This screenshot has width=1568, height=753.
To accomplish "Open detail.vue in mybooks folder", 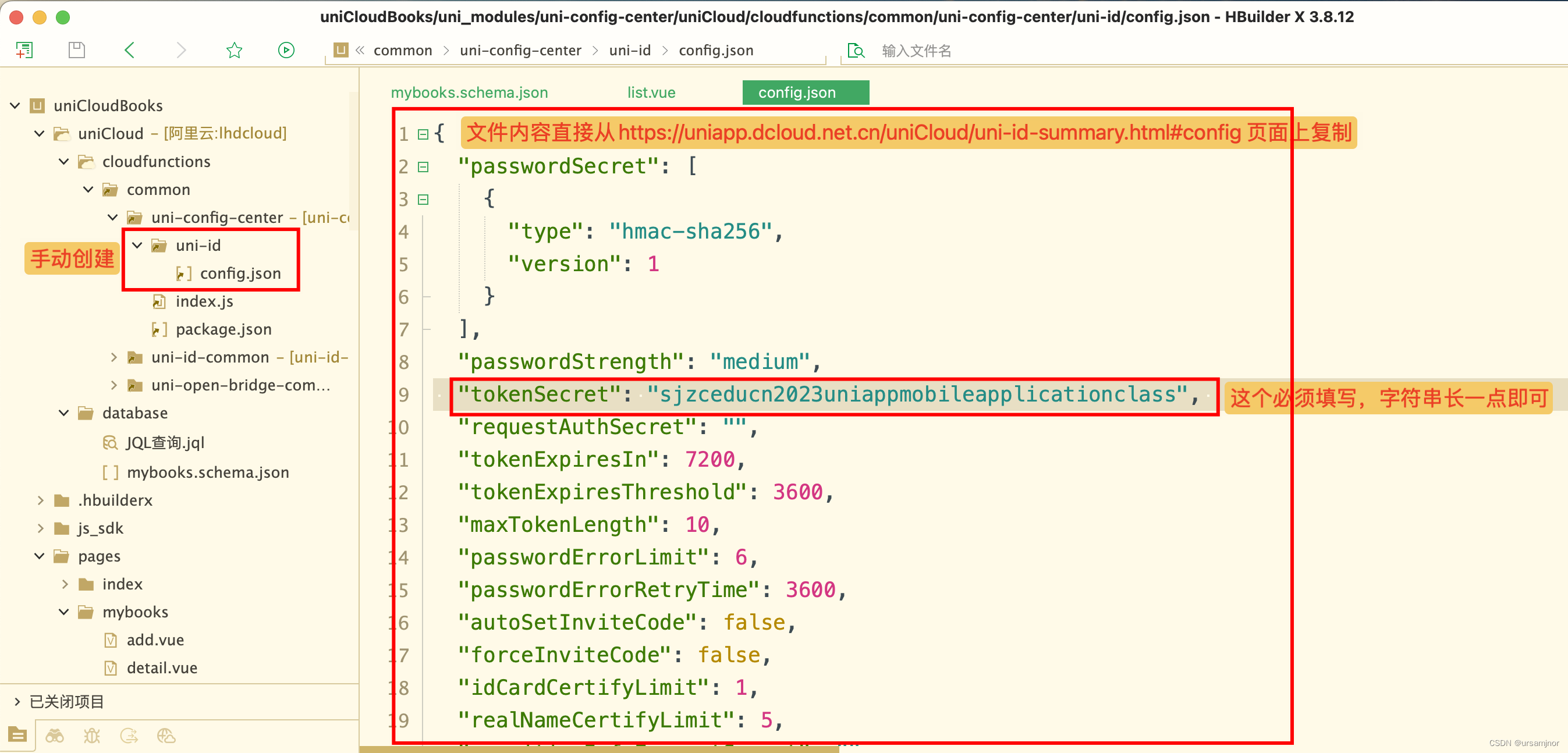I will (162, 668).
